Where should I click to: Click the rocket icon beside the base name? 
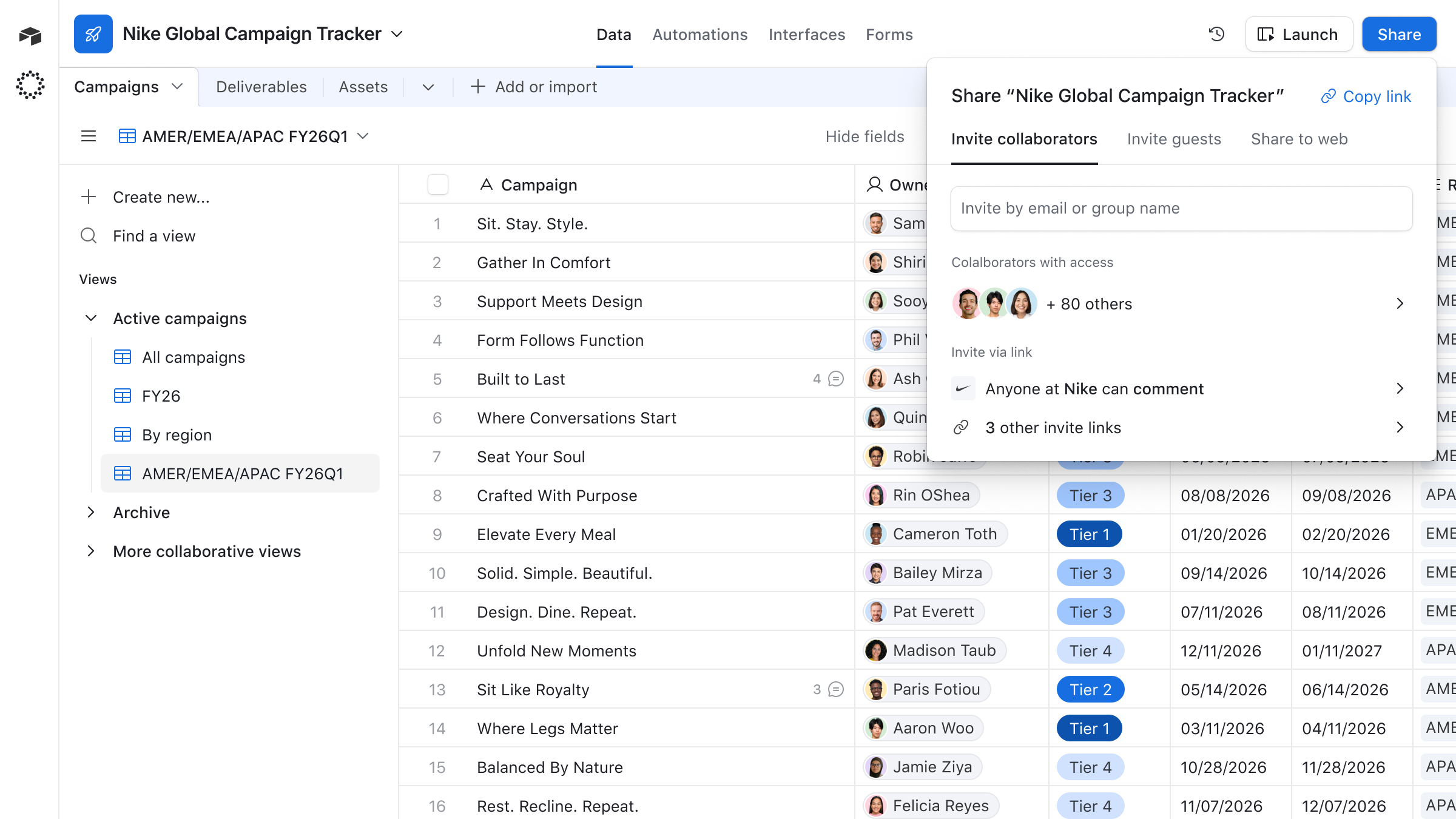pos(93,34)
